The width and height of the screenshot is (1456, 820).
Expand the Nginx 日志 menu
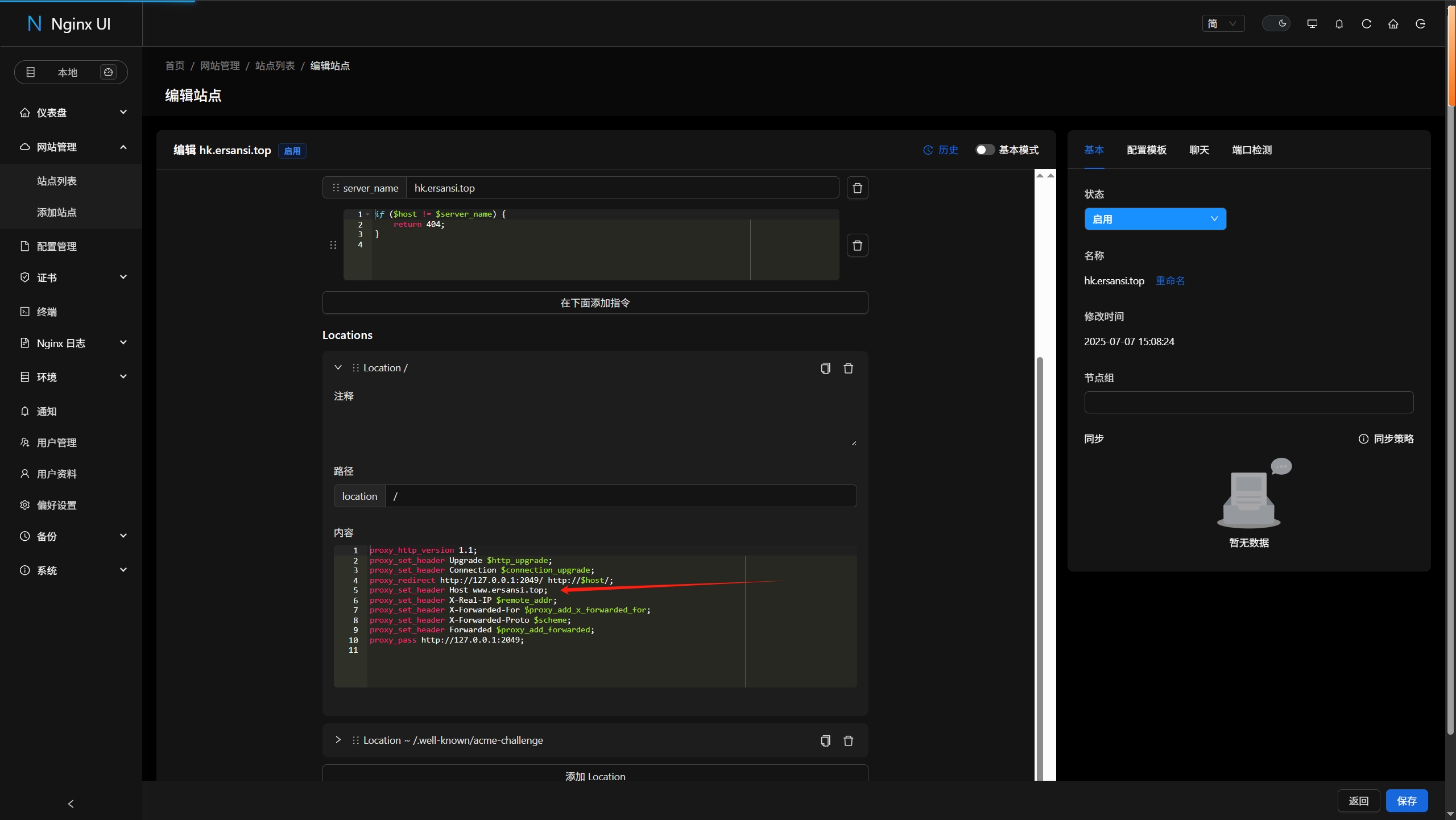pyautogui.click(x=71, y=343)
